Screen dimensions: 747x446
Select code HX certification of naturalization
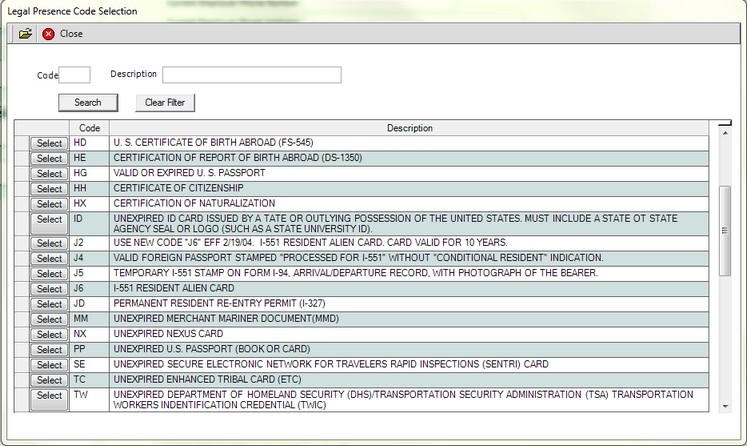click(x=49, y=203)
